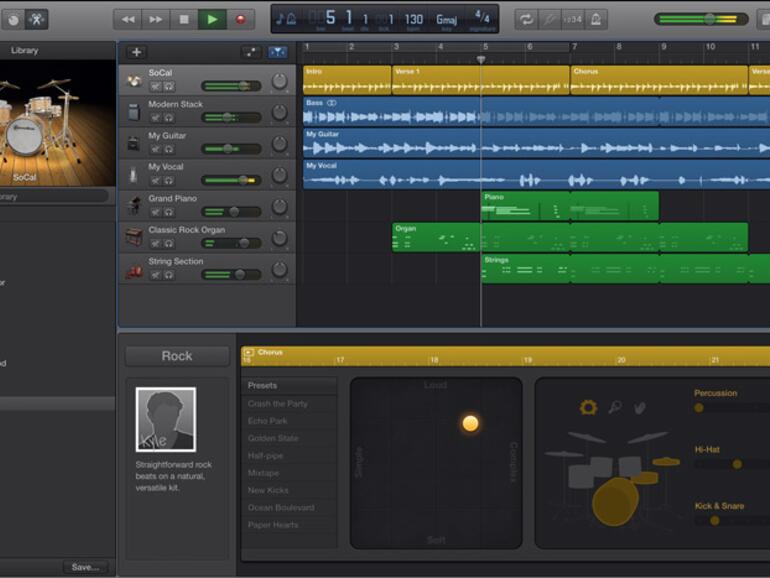The width and height of the screenshot is (770, 578).
Task: Open the Gmaj key signature dropdown
Action: [446, 19]
